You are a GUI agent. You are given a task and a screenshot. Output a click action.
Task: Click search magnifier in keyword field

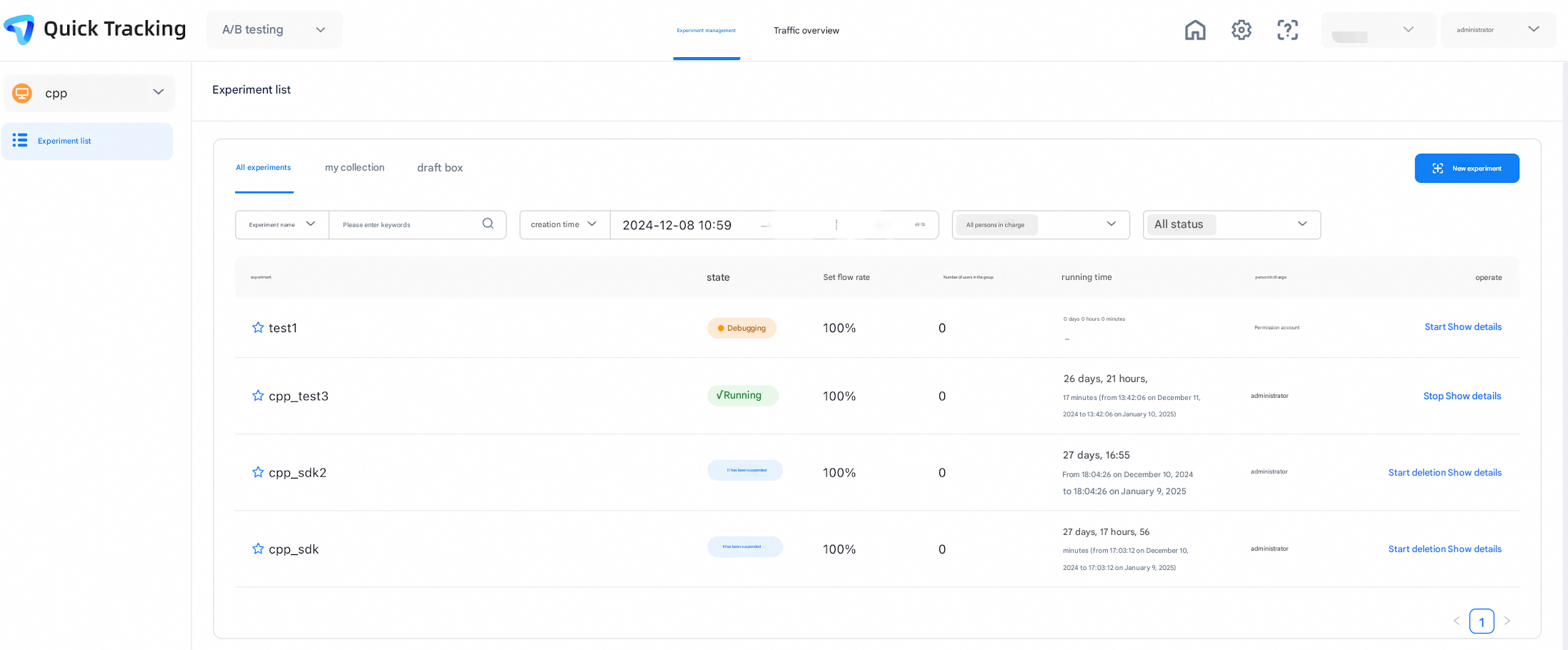tap(488, 224)
